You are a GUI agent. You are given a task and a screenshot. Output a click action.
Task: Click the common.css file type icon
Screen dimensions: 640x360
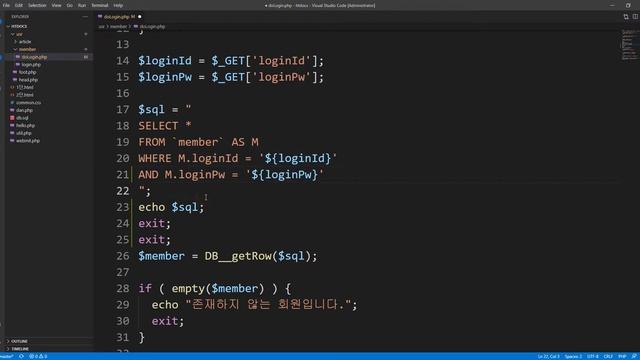pyautogui.click(x=12, y=102)
